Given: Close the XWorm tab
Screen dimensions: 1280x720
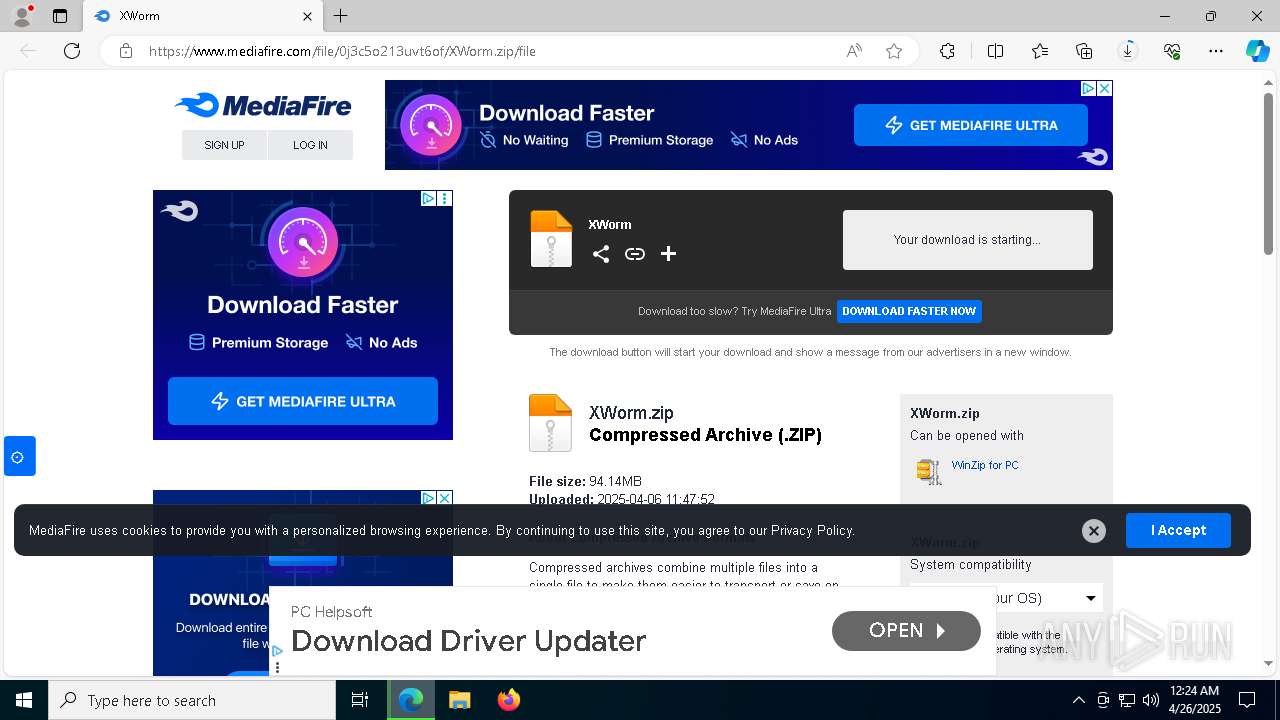Looking at the screenshot, I should 307,16.
